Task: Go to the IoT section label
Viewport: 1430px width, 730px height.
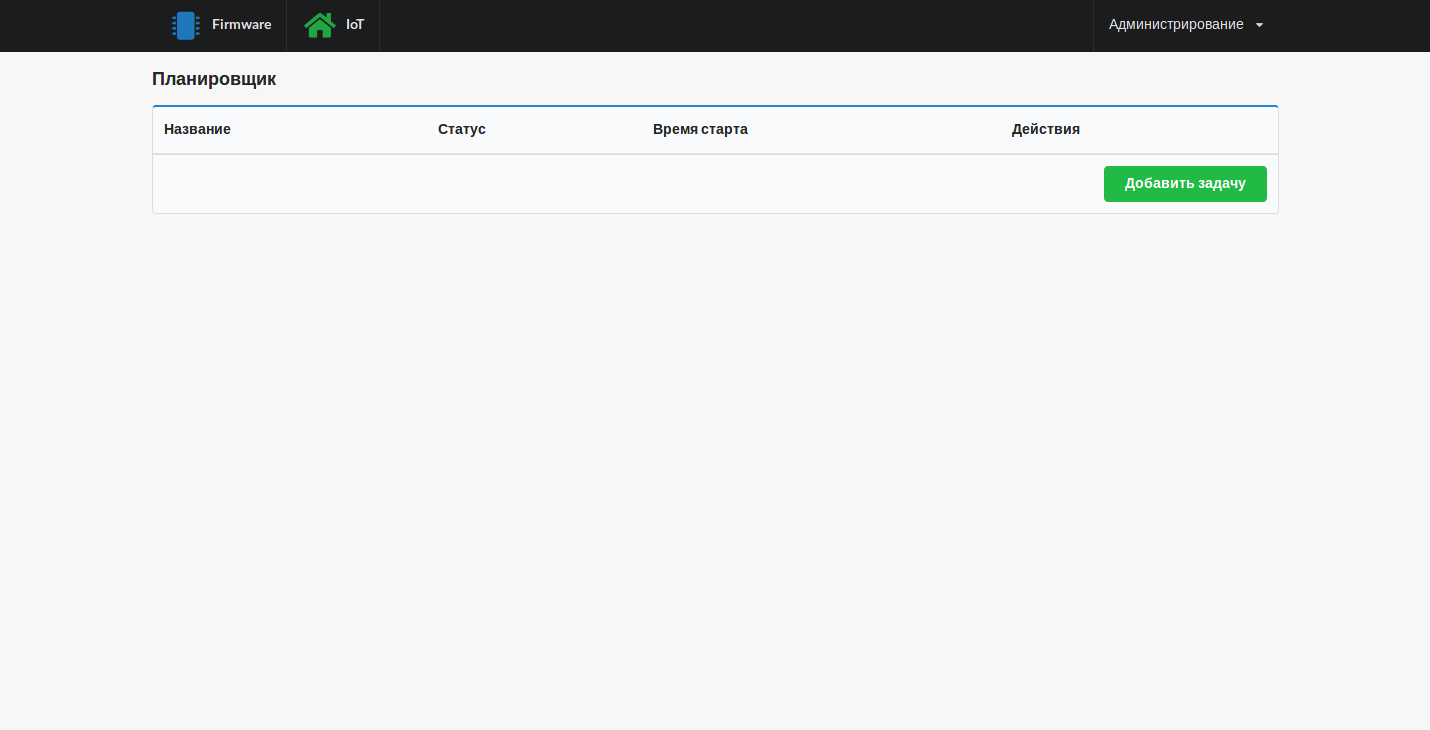Action: point(355,25)
